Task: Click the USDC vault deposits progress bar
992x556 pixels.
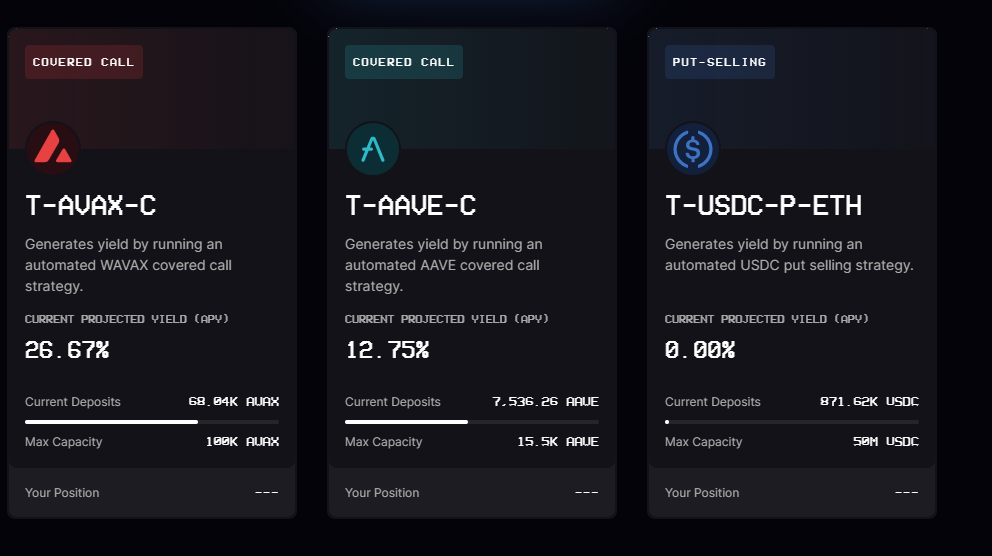Action: pos(791,421)
